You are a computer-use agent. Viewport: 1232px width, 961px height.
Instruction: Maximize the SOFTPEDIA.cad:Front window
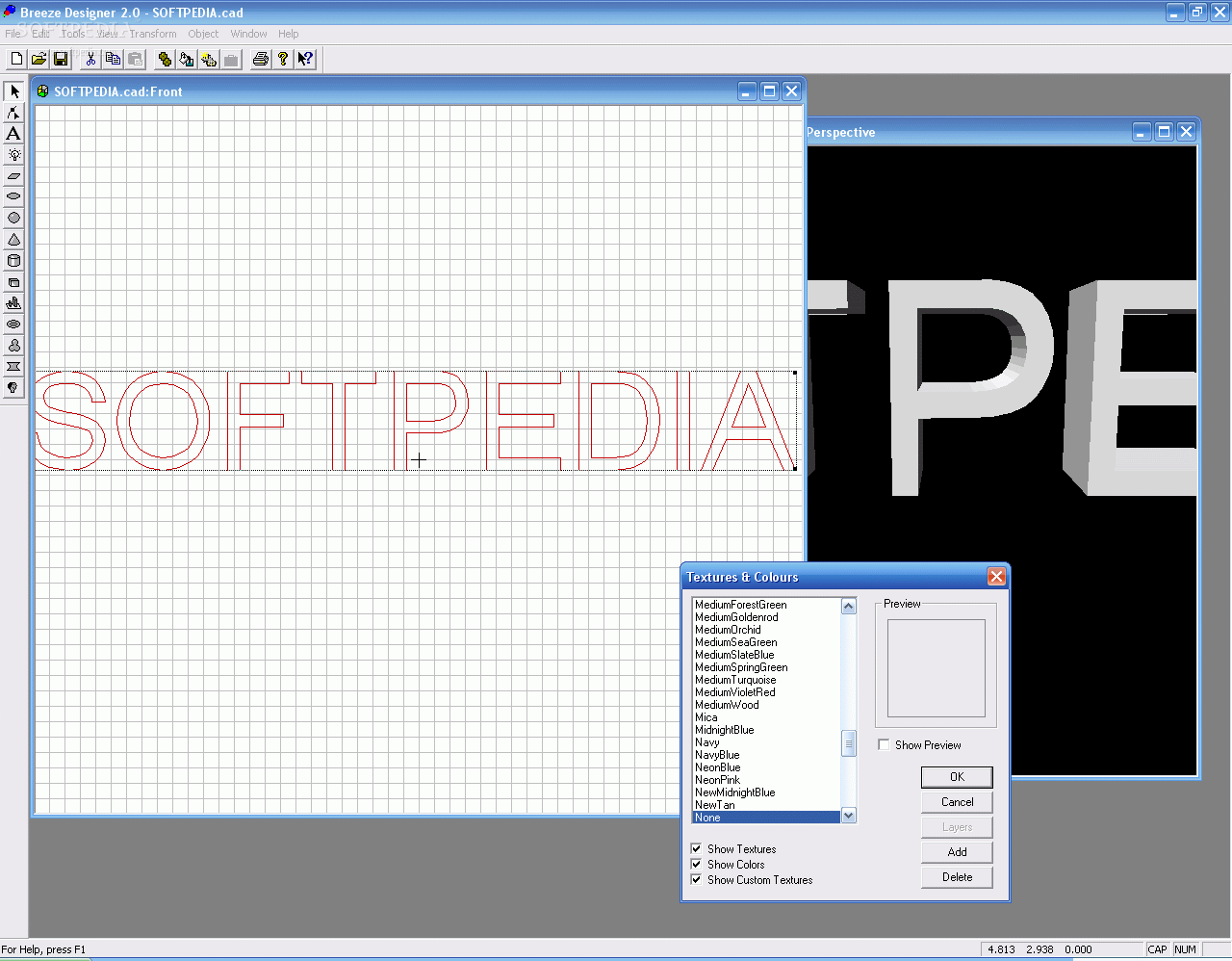(769, 91)
